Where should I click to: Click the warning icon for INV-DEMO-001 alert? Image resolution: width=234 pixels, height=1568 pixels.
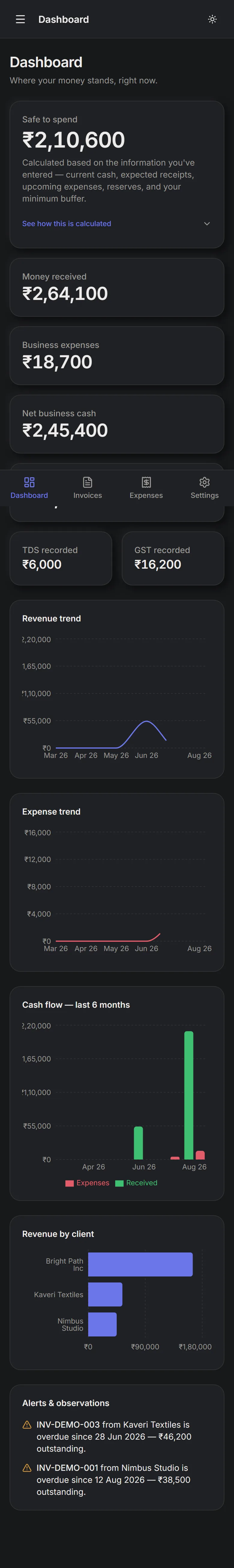[27, 1468]
